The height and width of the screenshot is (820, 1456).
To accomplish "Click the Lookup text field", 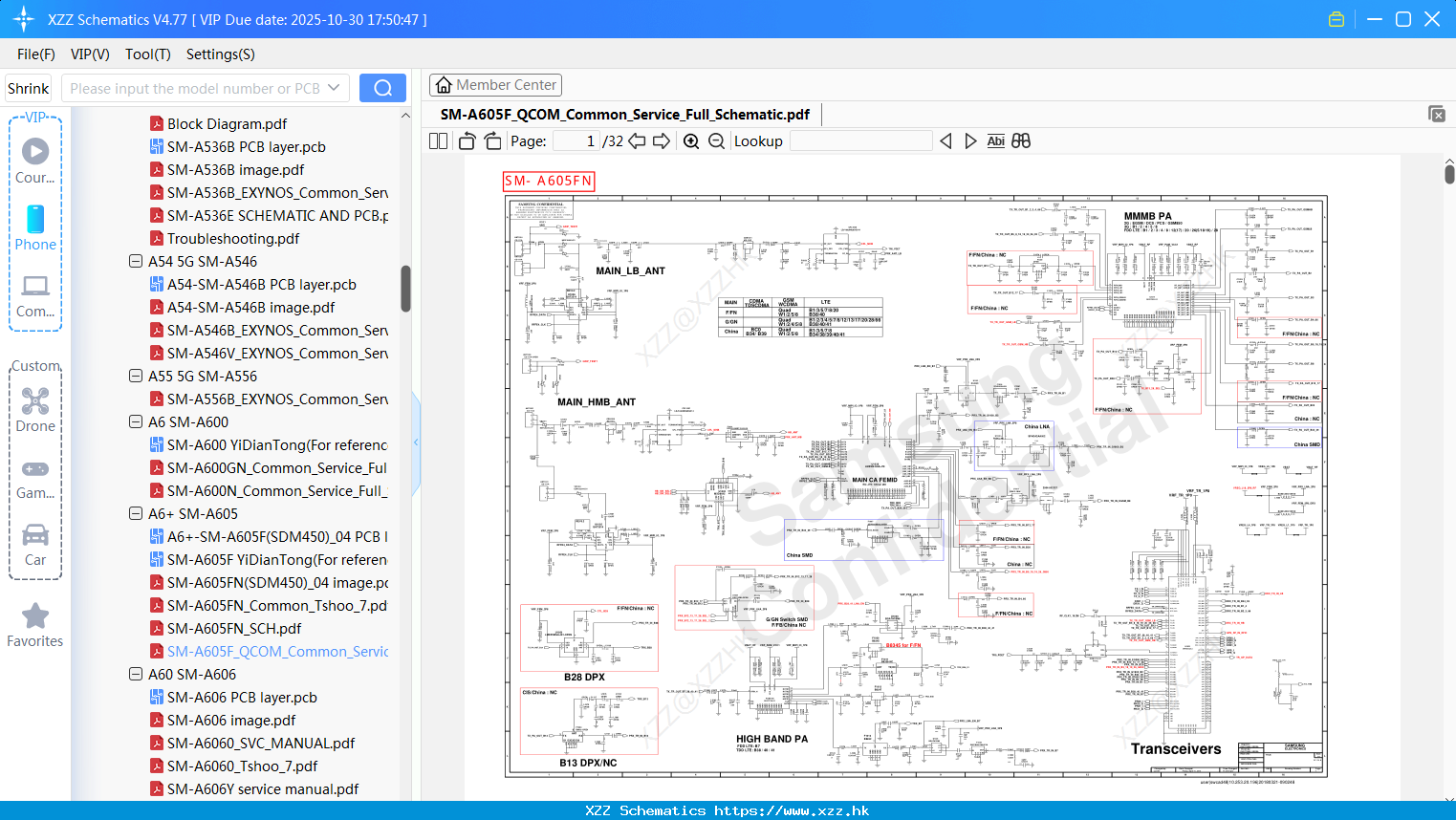I will [x=860, y=140].
